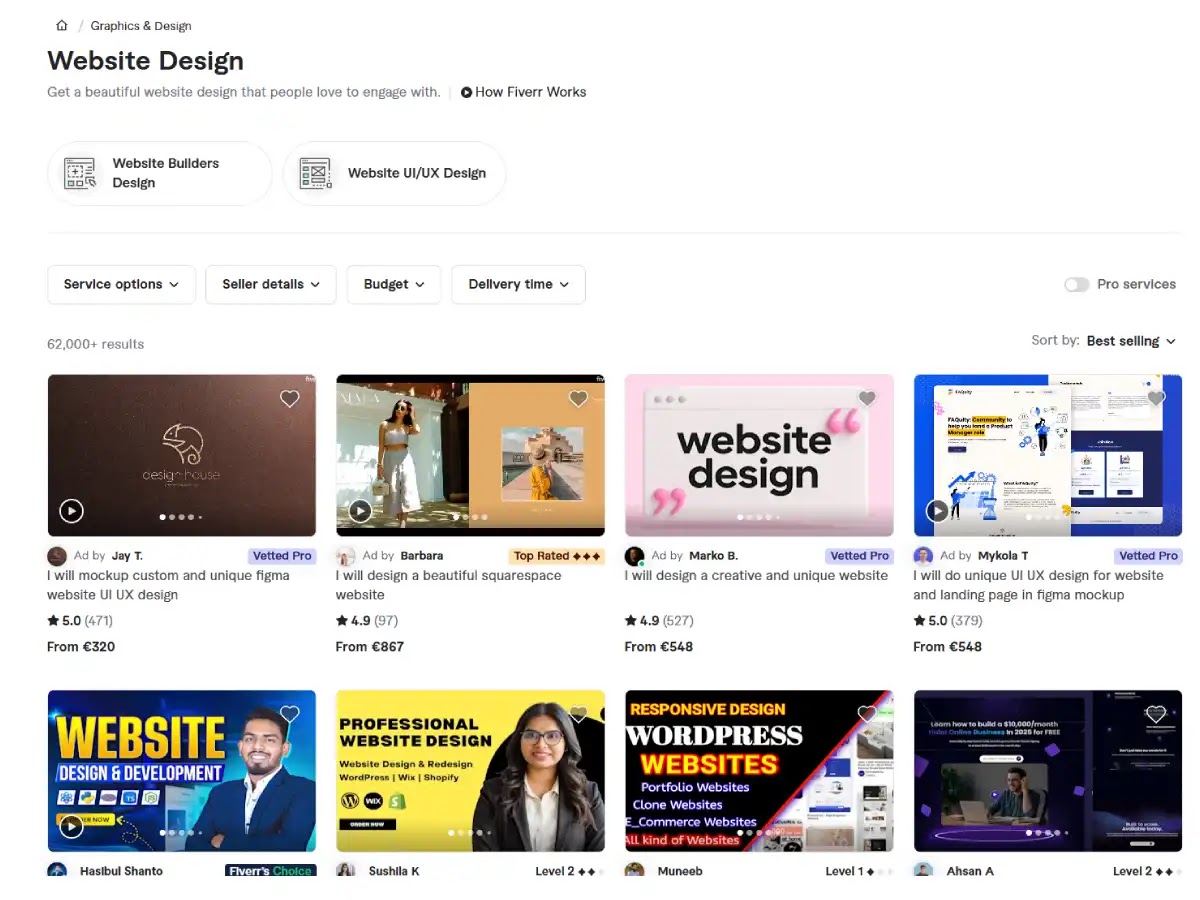Open seller profile Hasibul Shanto
This screenshot has height=900, width=1200.
tap(121, 871)
